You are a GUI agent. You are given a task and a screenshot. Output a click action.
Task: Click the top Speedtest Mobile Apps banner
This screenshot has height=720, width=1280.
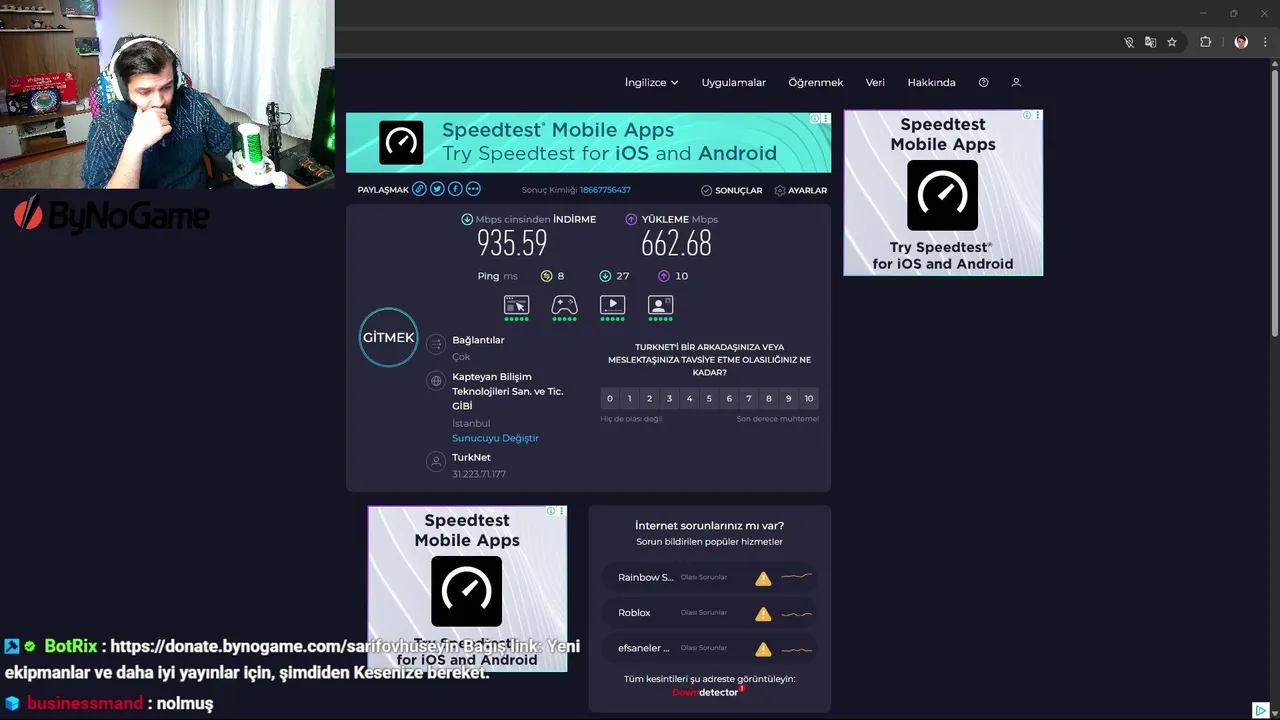coord(588,142)
